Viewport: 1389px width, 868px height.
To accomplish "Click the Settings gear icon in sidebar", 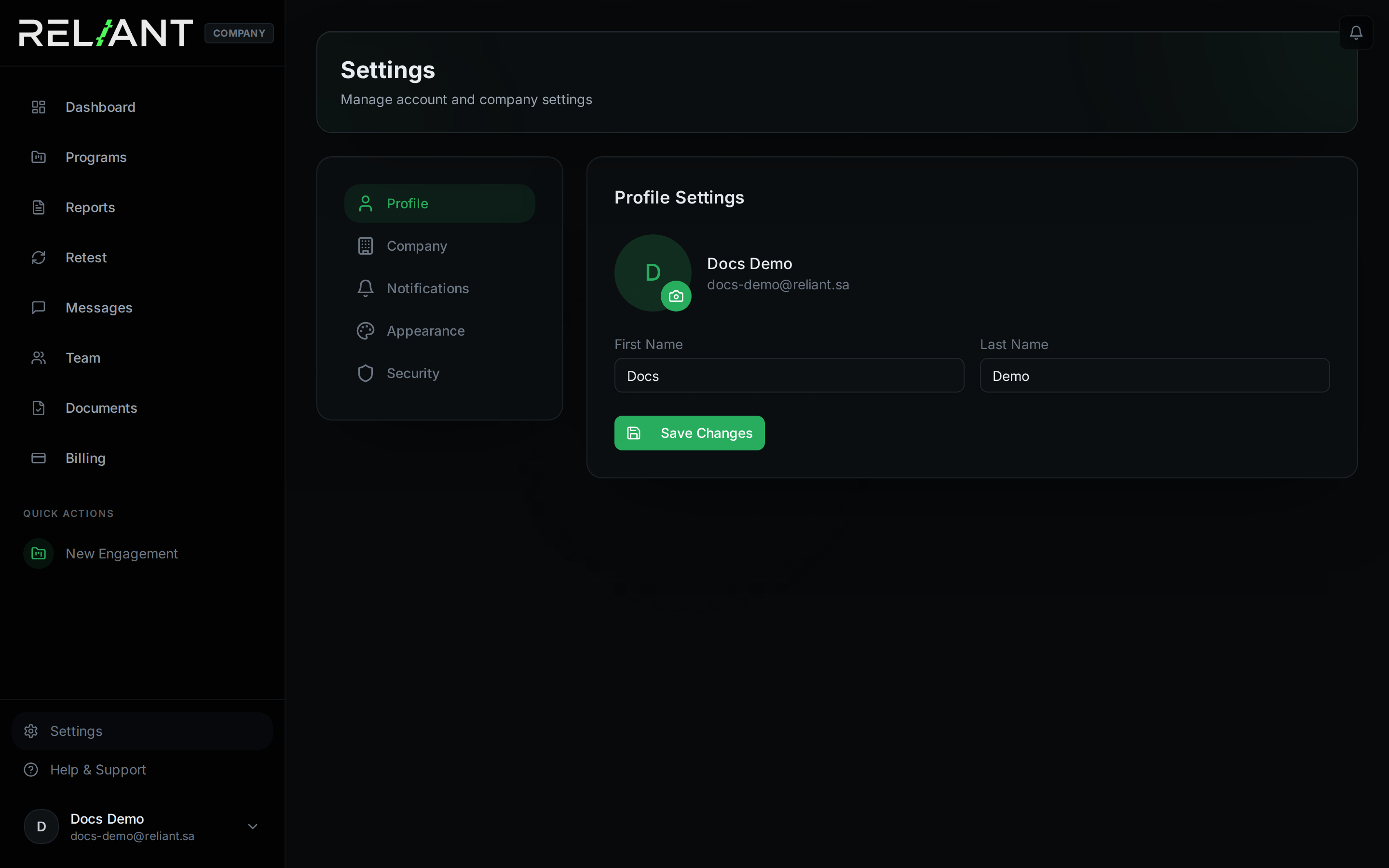I will 31,731.
